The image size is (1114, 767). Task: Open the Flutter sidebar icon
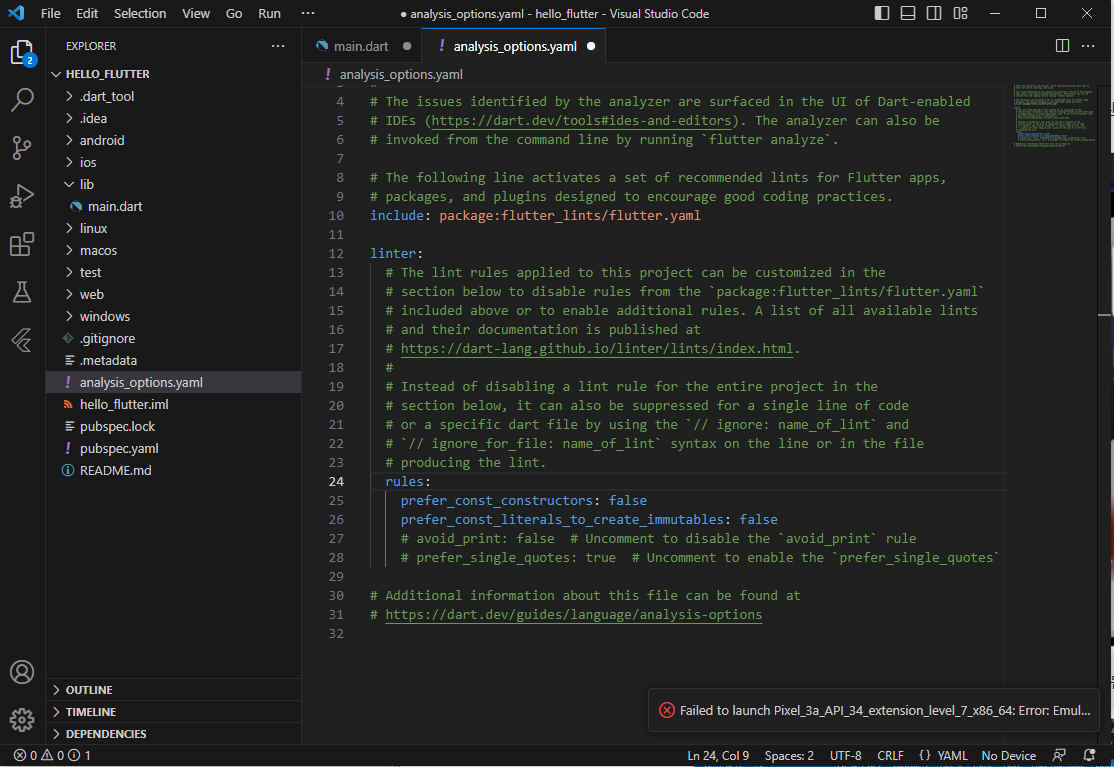(22, 340)
